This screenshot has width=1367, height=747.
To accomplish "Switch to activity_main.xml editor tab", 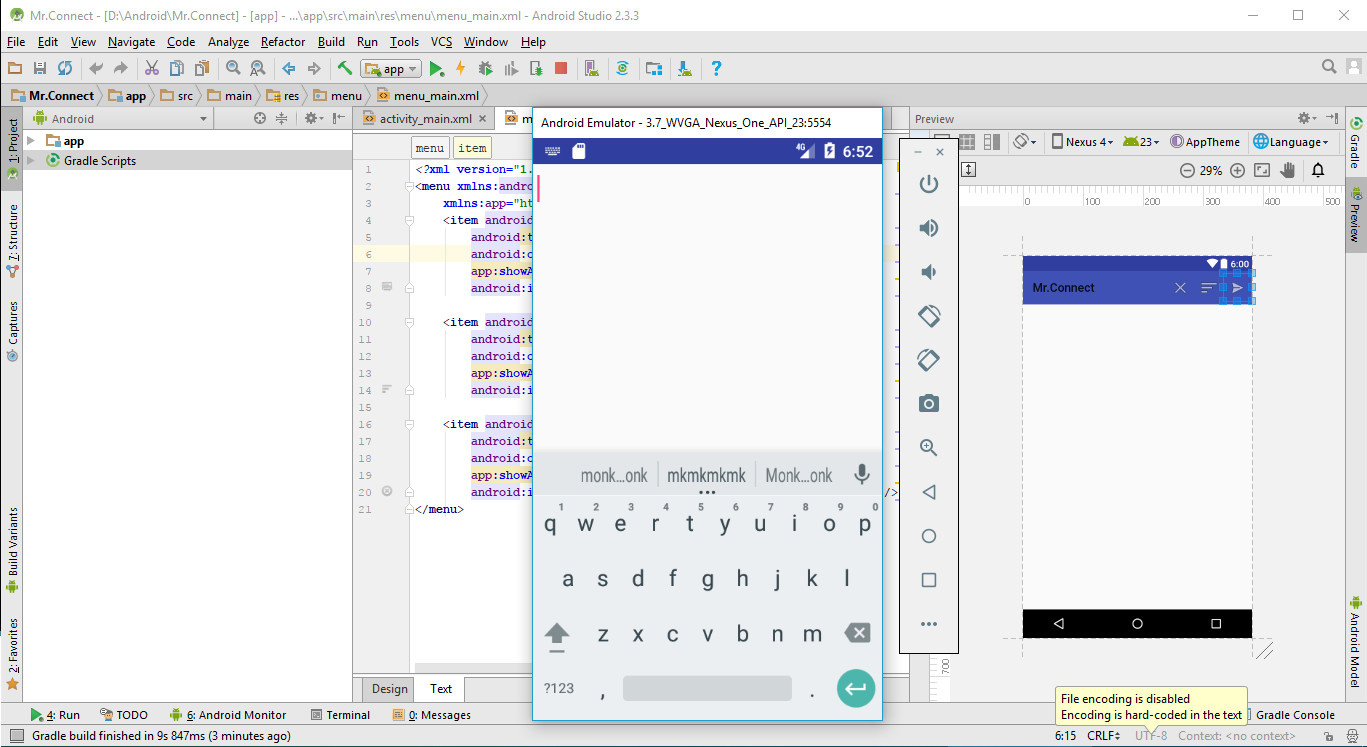I will [x=424, y=118].
